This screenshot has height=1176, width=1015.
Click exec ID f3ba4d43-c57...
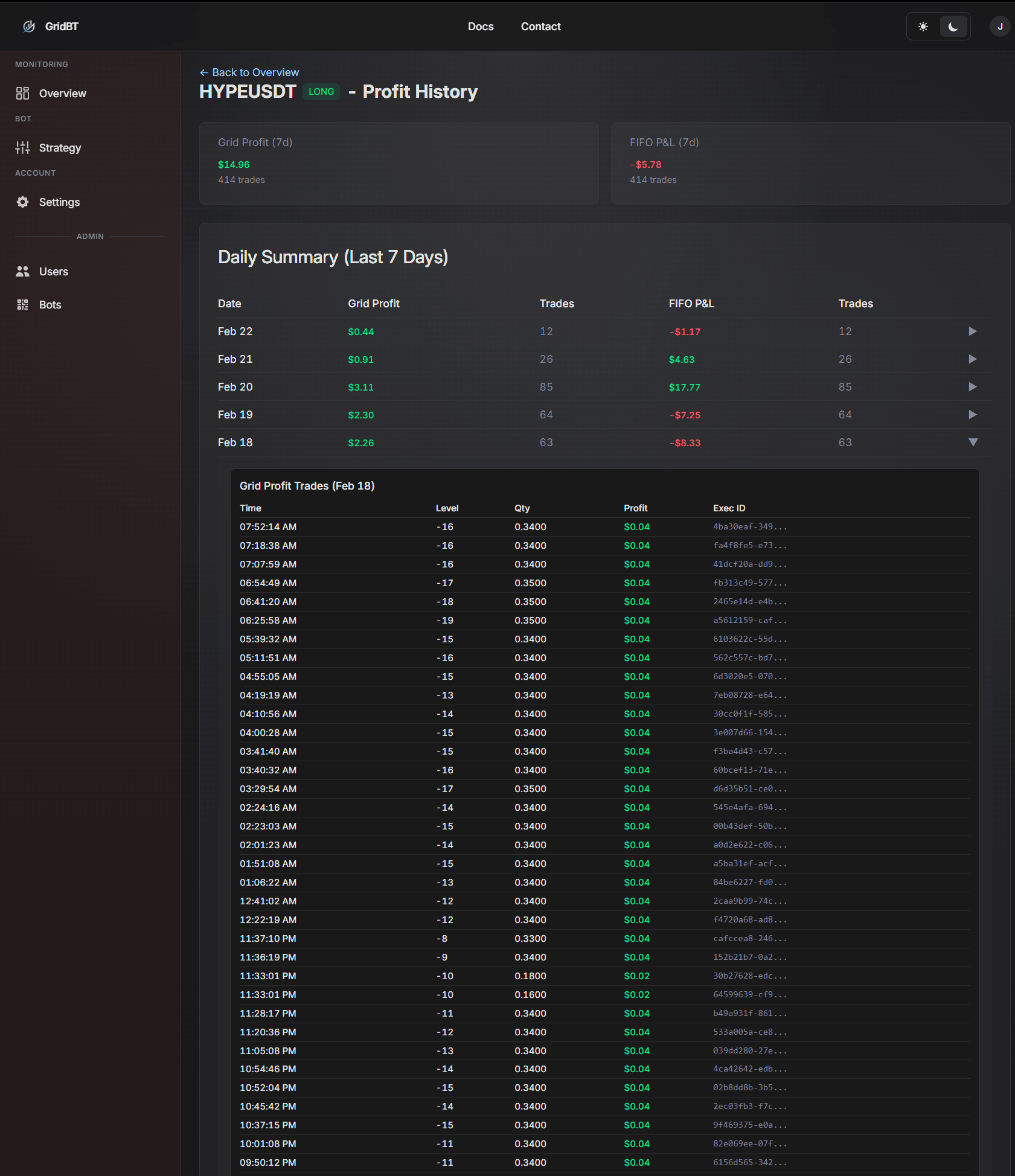click(750, 751)
